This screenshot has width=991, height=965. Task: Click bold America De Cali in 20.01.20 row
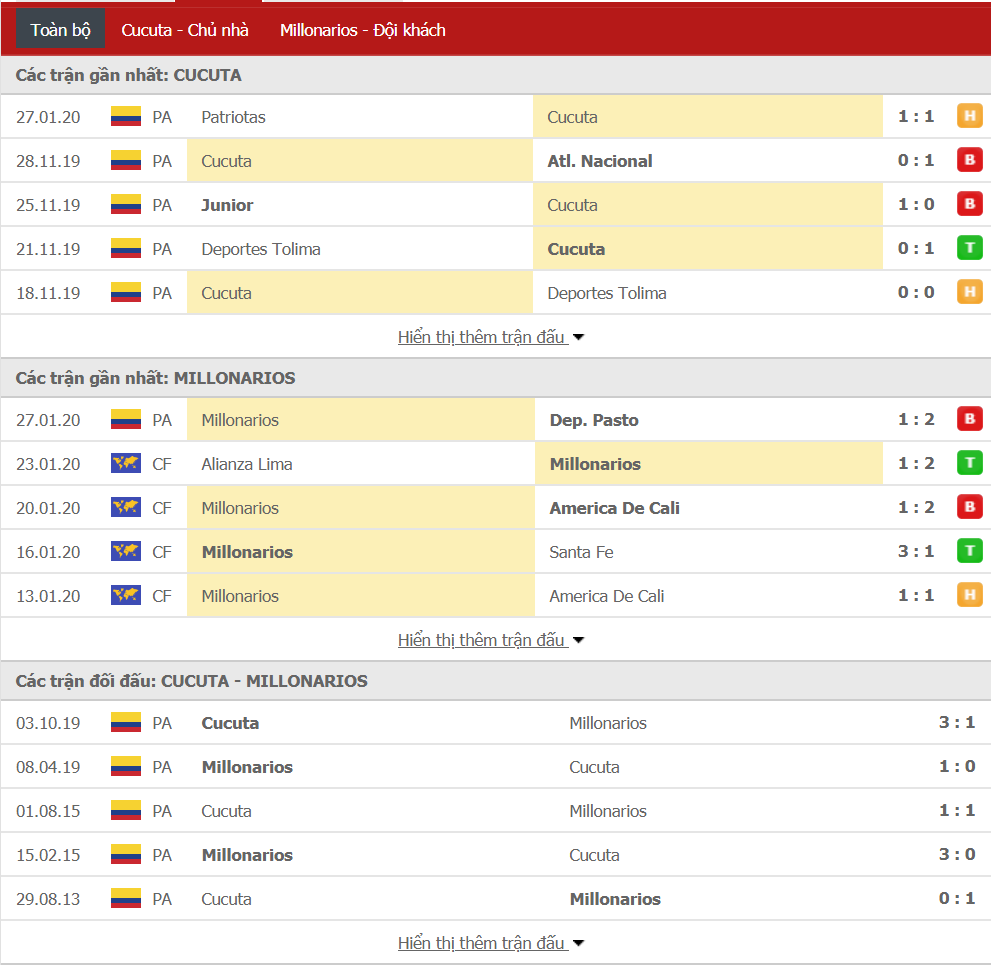coord(614,508)
